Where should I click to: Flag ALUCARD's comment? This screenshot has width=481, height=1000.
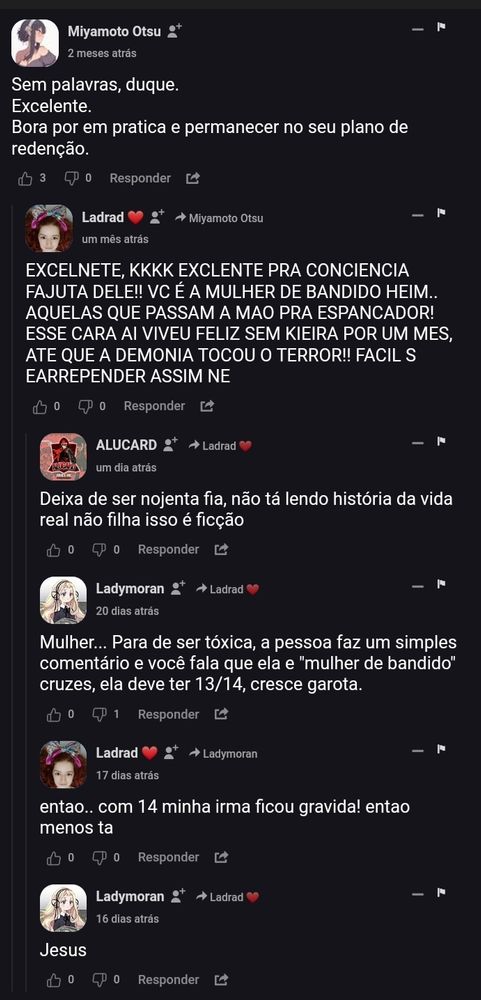441,441
